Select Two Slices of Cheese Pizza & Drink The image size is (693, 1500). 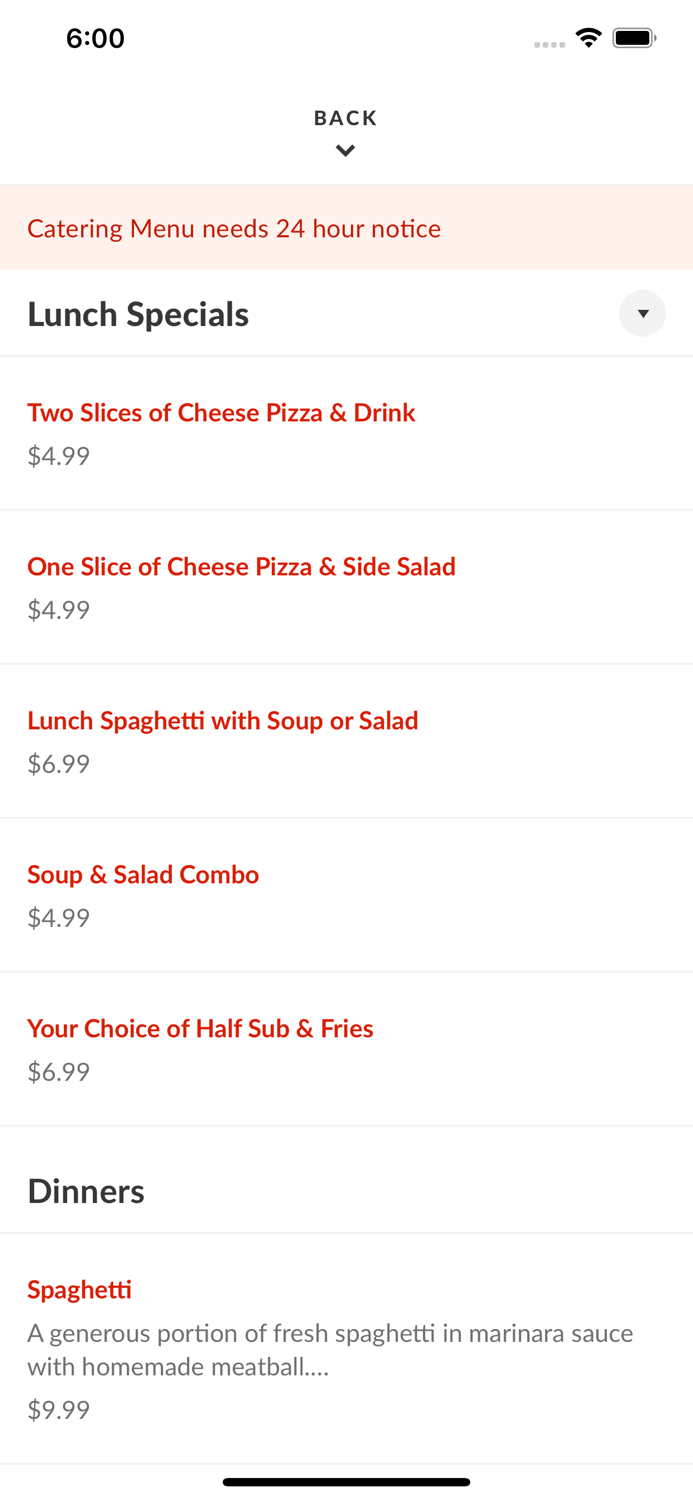pyautogui.click(x=221, y=412)
